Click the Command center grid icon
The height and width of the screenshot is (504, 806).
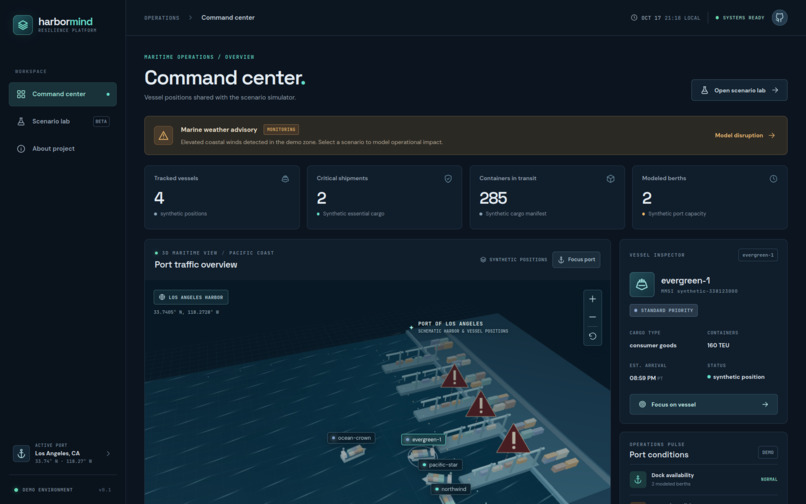click(21, 94)
